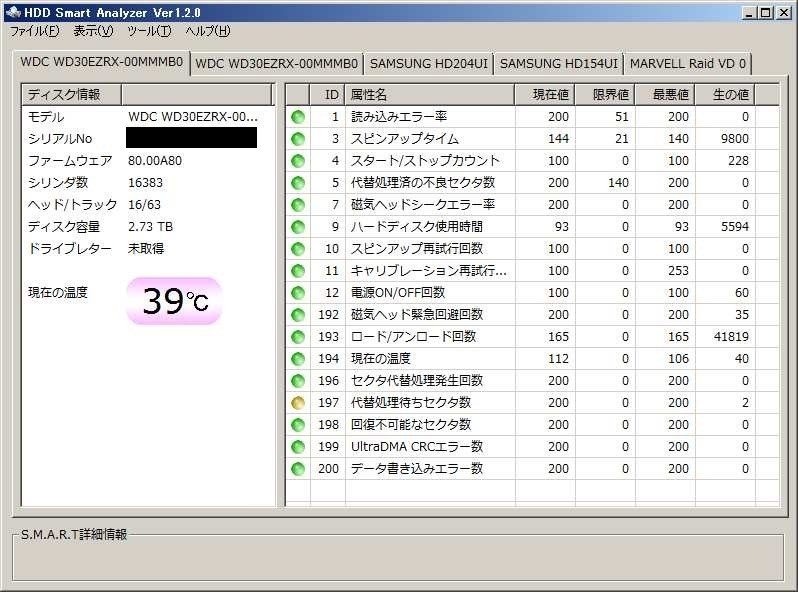
Task: Click the model value WDC WD30EZRX-00...
Action: (x=192, y=117)
